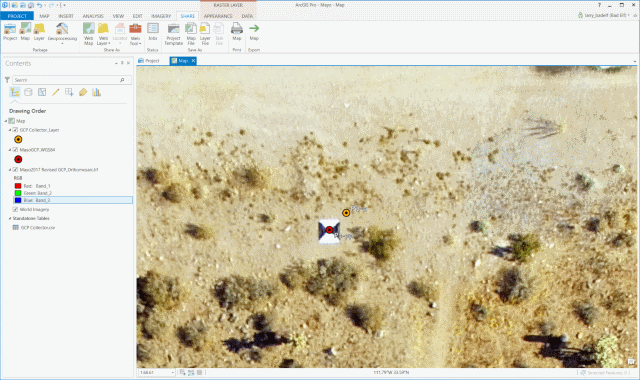Open the Geoprocessing package tool
This screenshot has height=380, width=640.
62,33
